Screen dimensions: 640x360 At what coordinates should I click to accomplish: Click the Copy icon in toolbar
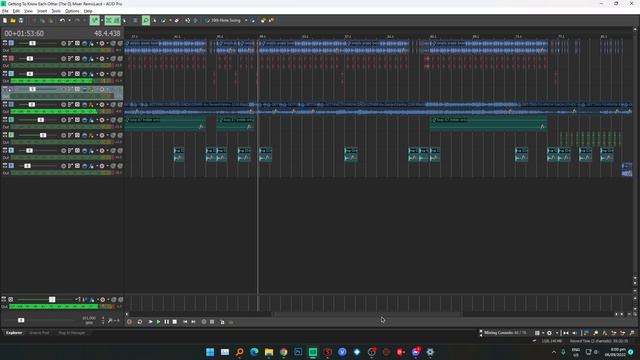42,20
